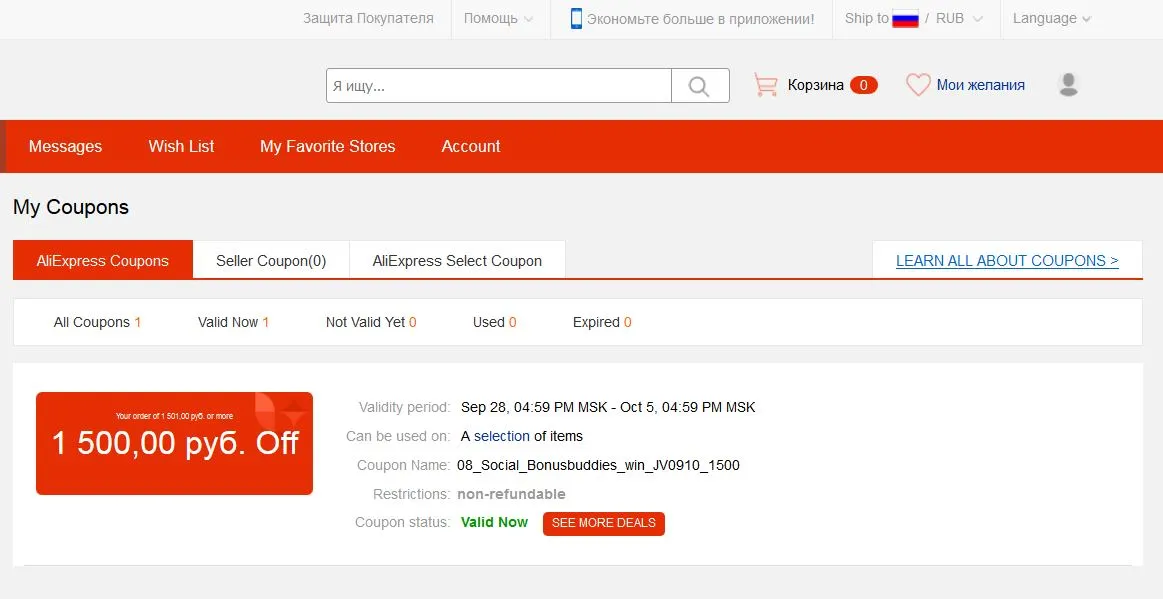Open Wish List in the red menu
Image resolution: width=1163 pixels, height=599 pixels.
pos(181,147)
